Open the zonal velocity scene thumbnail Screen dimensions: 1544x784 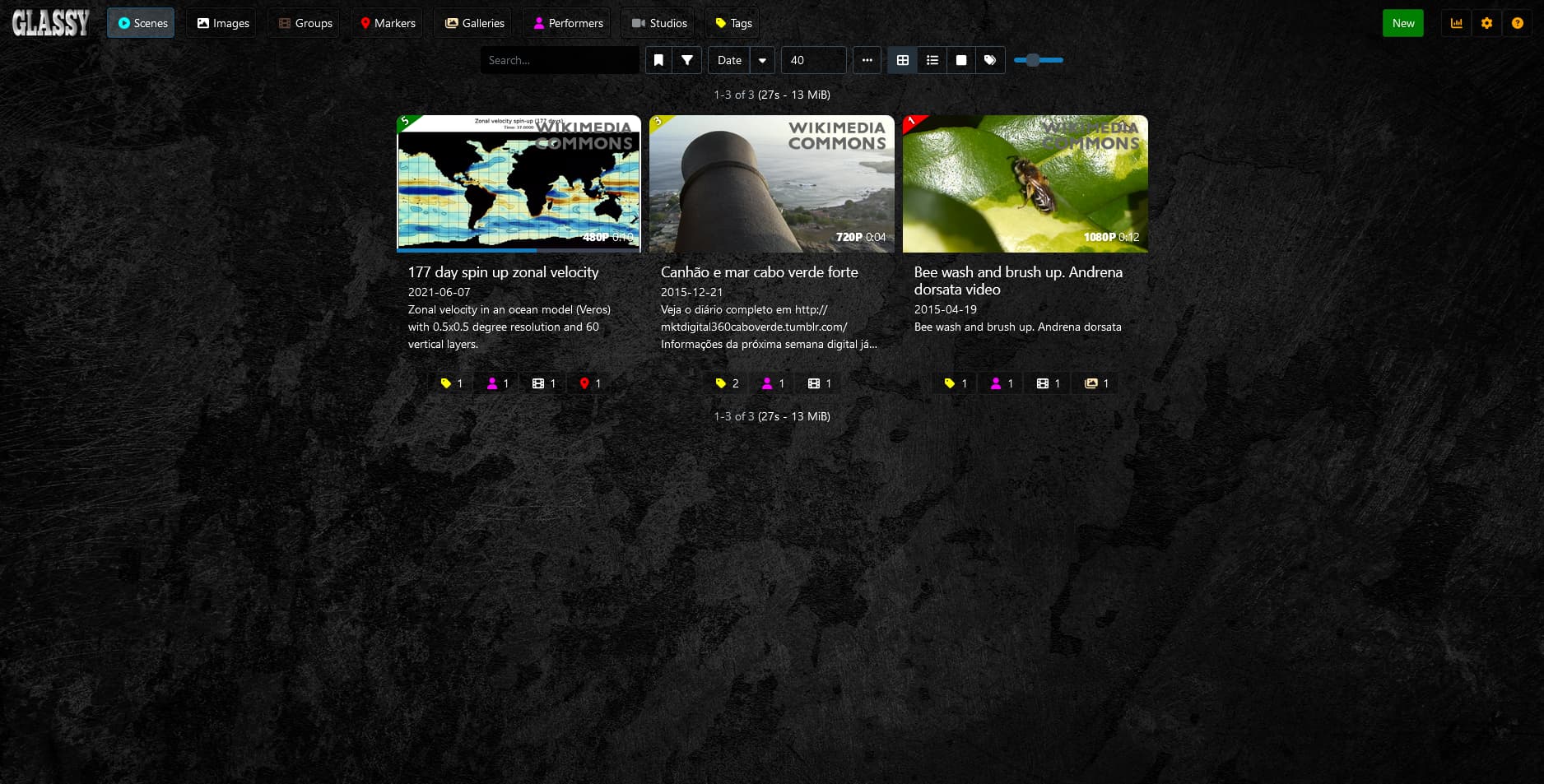point(519,183)
